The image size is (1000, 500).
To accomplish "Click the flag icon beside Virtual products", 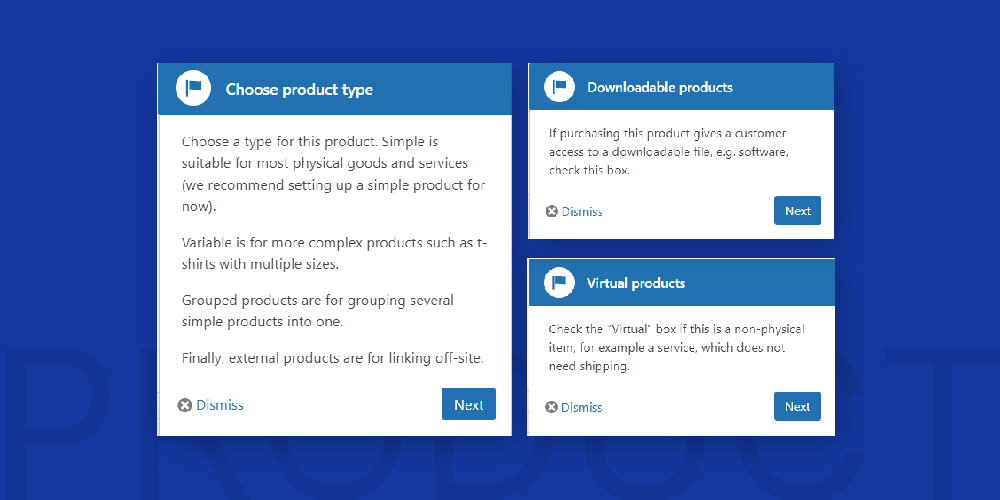I will [x=559, y=282].
